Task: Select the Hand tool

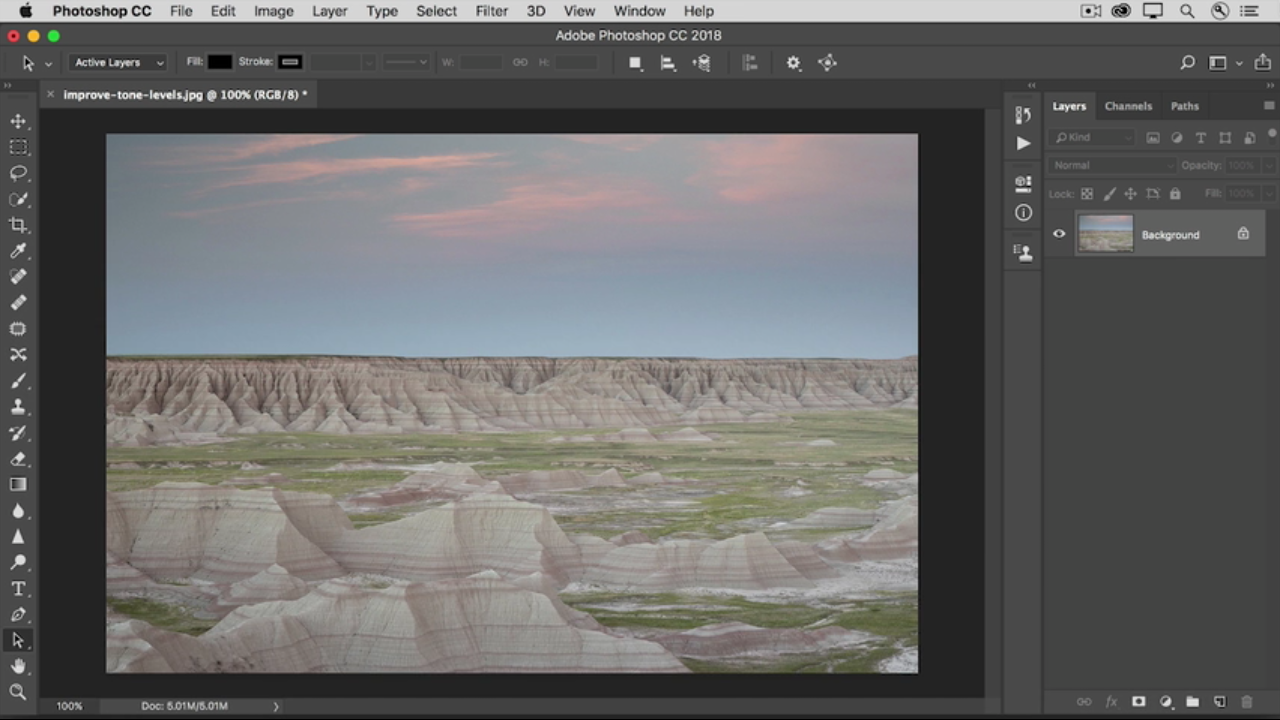Action: coord(18,666)
